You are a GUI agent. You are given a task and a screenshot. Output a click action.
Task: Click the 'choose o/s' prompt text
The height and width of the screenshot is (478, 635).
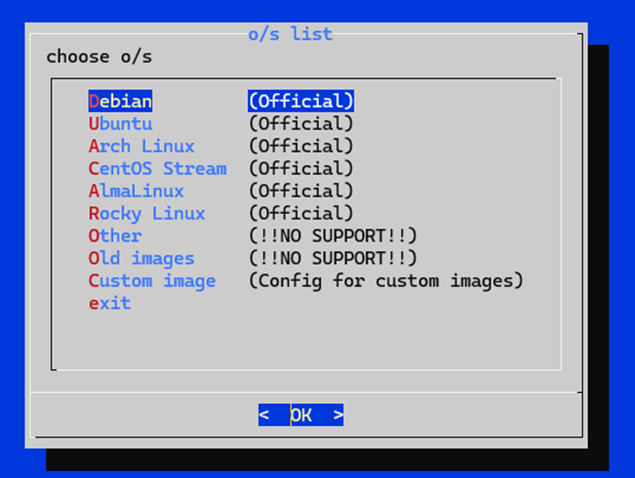99,57
